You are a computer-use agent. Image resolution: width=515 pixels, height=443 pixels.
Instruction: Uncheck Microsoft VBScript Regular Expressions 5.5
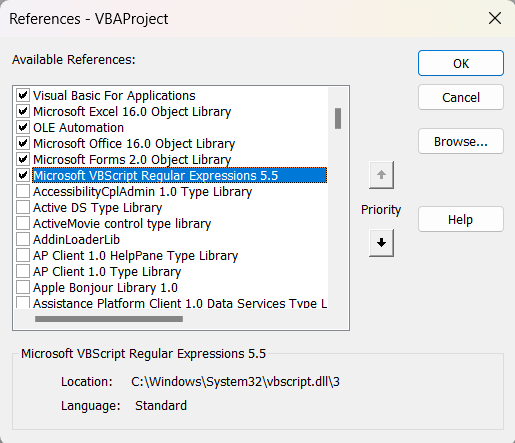(x=23, y=176)
